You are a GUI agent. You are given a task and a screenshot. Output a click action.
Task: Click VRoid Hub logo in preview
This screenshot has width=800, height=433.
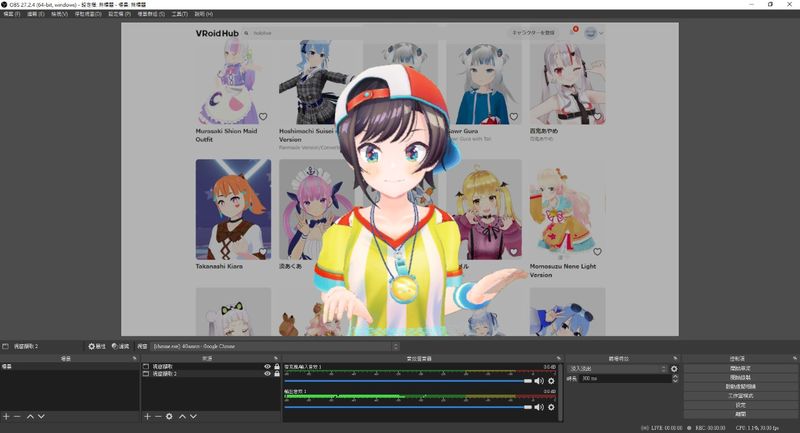(217, 33)
